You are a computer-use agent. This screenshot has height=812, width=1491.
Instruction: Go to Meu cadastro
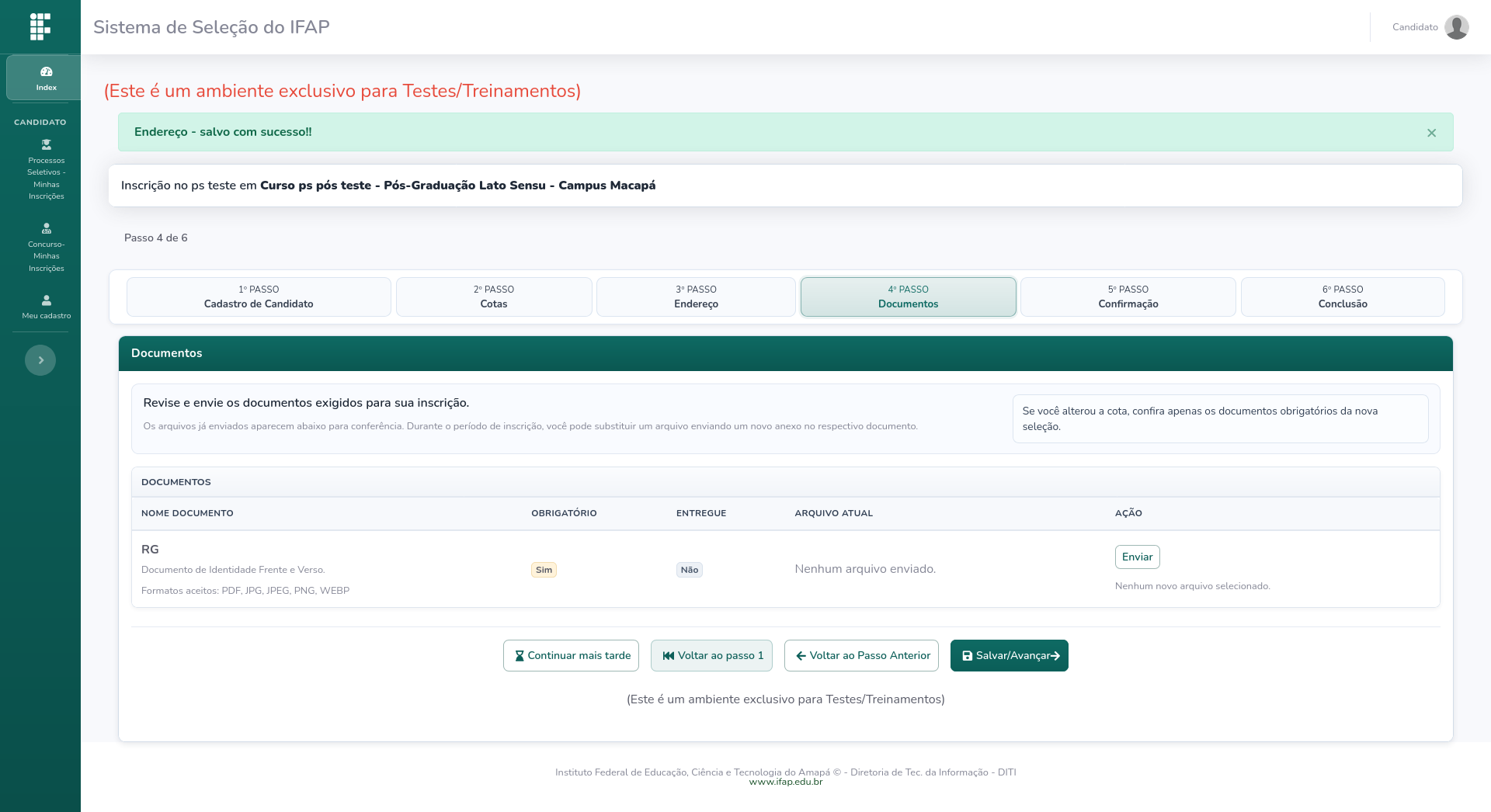click(x=47, y=307)
